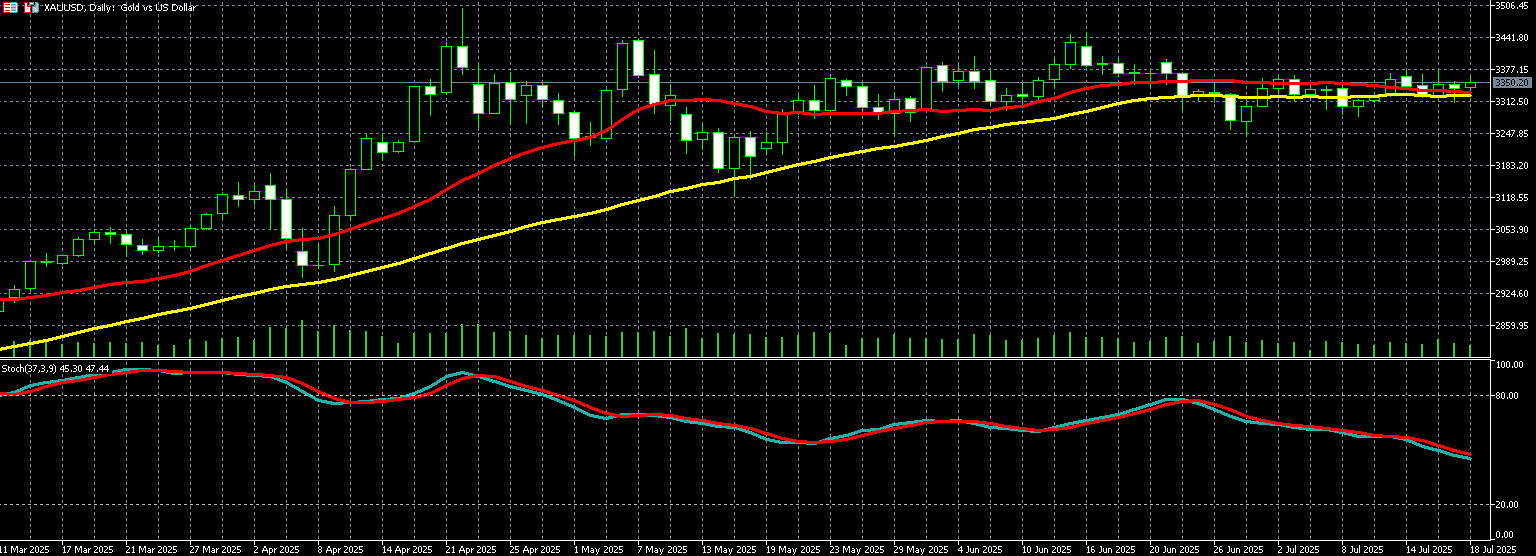Viewport: 1536px width, 556px height.
Task: Click the 4 Jun 2025 date label
Action: (x=980, y=550)
